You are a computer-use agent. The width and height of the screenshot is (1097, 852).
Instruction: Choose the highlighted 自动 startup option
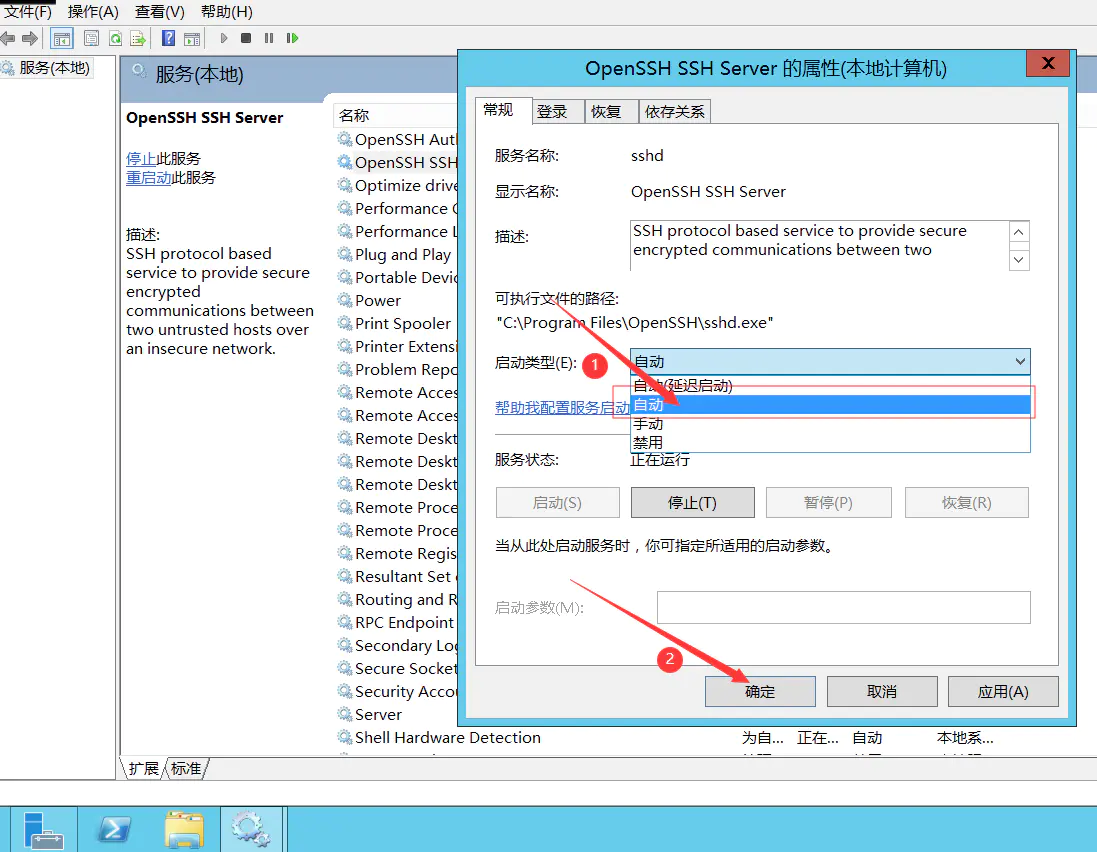[830, 404]
